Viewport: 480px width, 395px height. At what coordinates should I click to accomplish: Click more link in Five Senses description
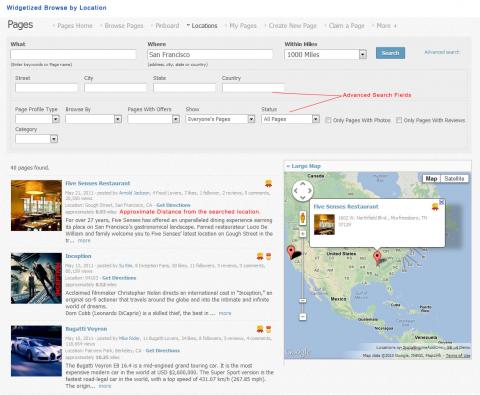[84, 241]
